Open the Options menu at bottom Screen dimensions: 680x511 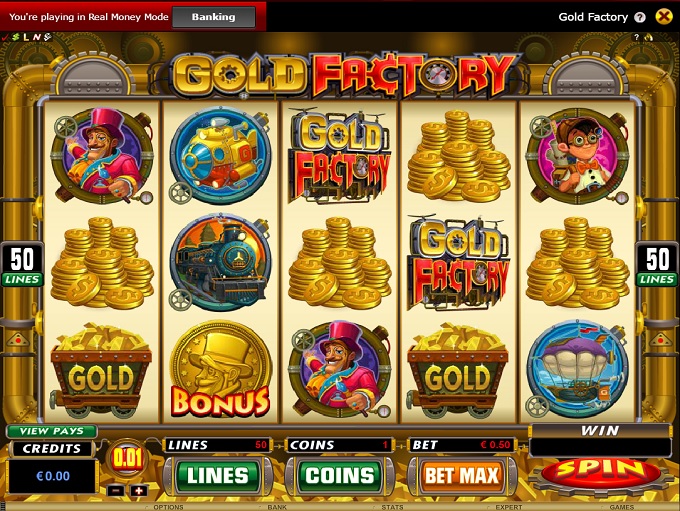tap(168, 507)
